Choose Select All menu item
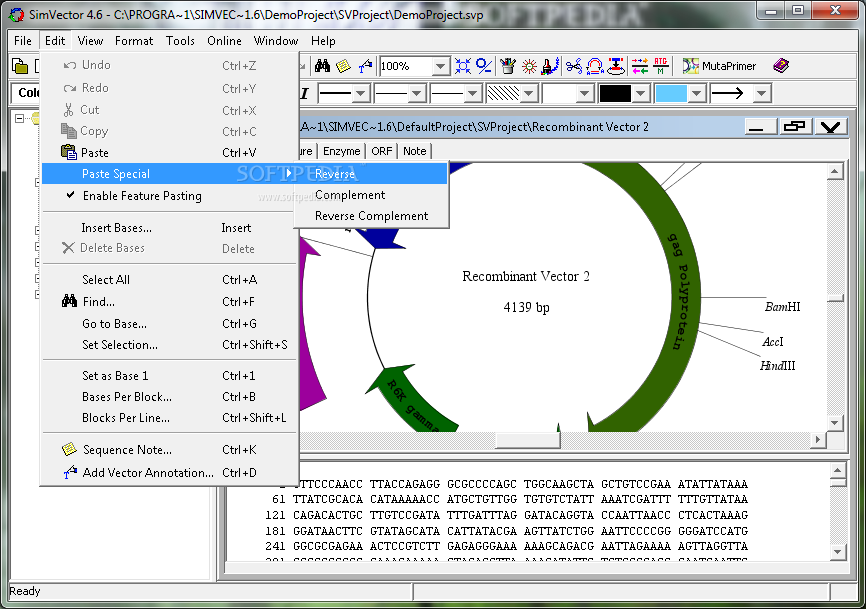Image resolution: width=866 pixels, height=609 pixels. click(168, 279)
